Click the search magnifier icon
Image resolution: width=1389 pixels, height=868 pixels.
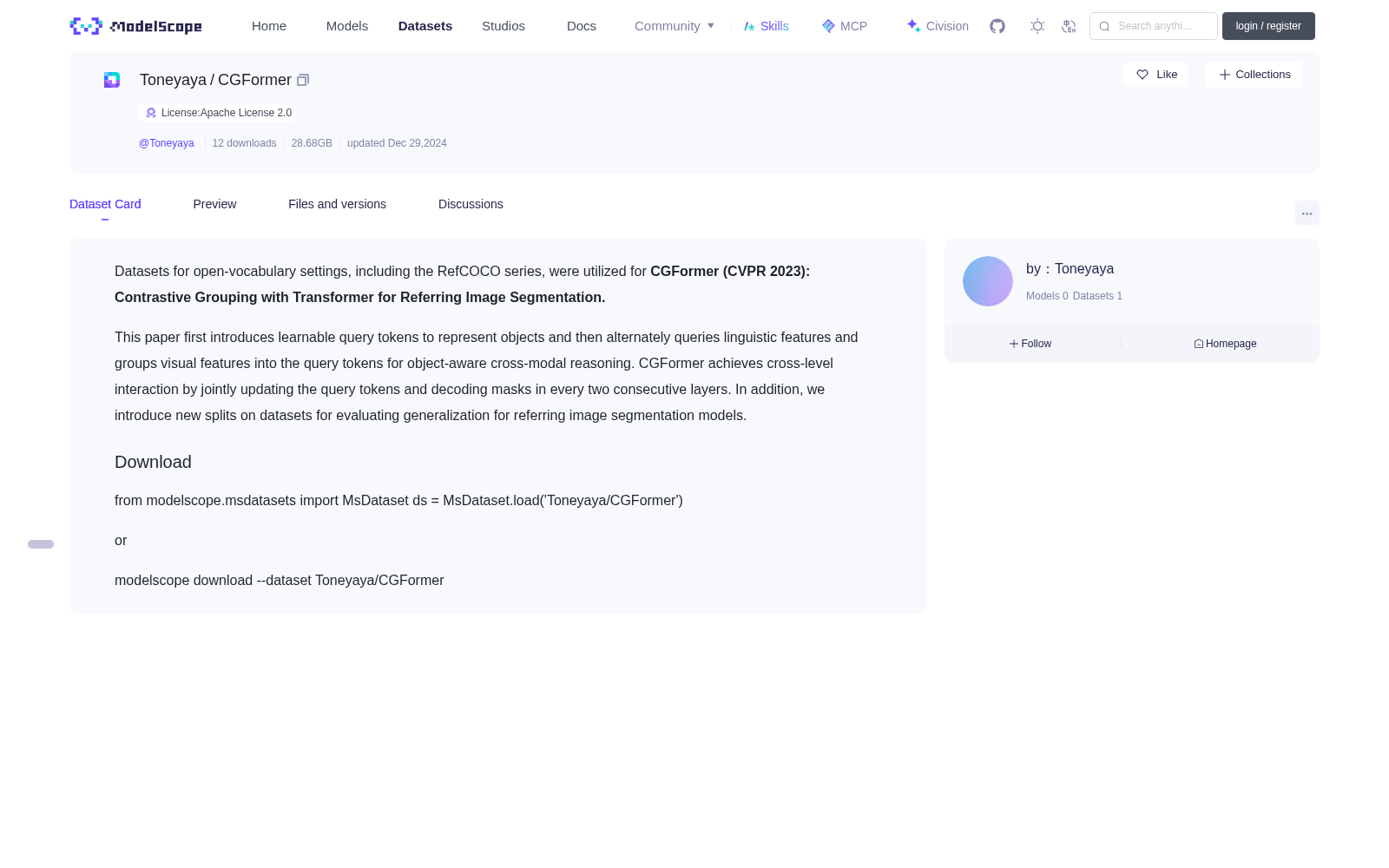(x=1104, y=26)
